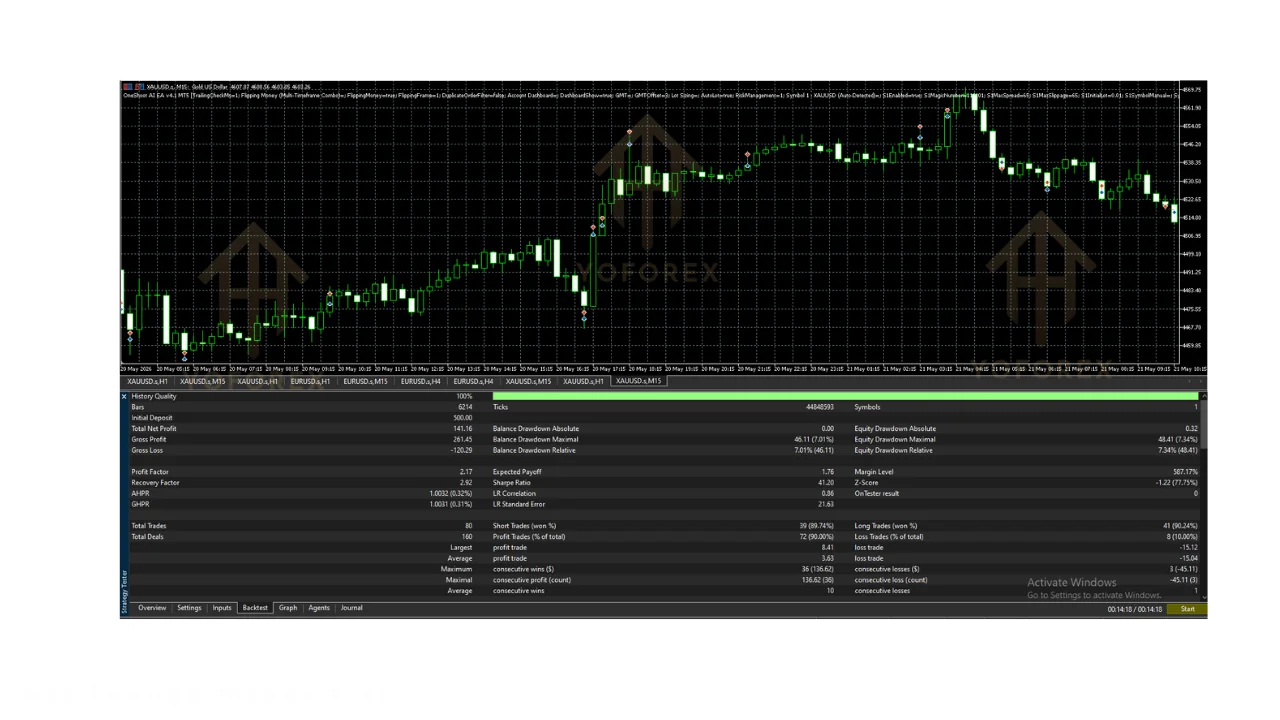Click the Total Net Profit label
This screenshot has width=1280, height=720.
coord(154,429)
